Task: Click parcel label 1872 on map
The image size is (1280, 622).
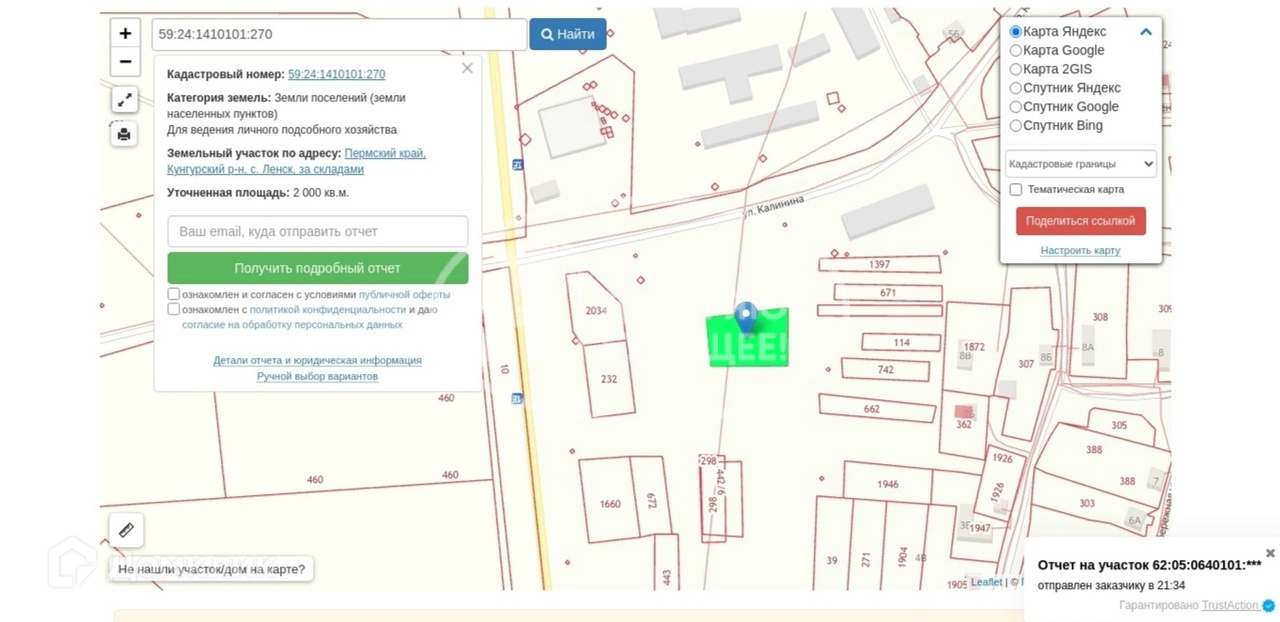Action: click(x=974, y=347)
